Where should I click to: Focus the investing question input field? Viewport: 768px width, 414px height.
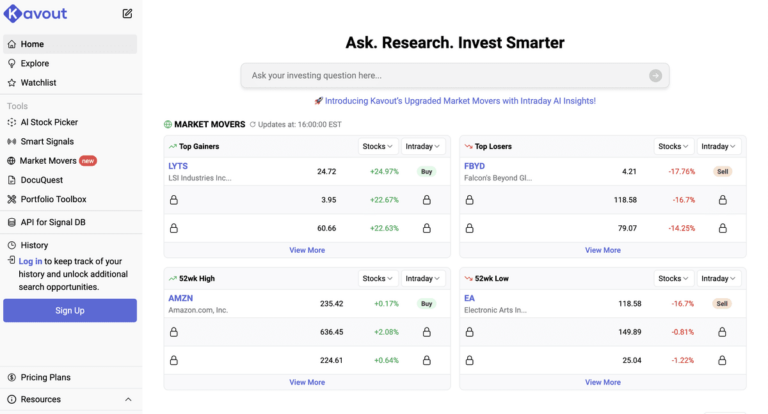coord(445,75)
